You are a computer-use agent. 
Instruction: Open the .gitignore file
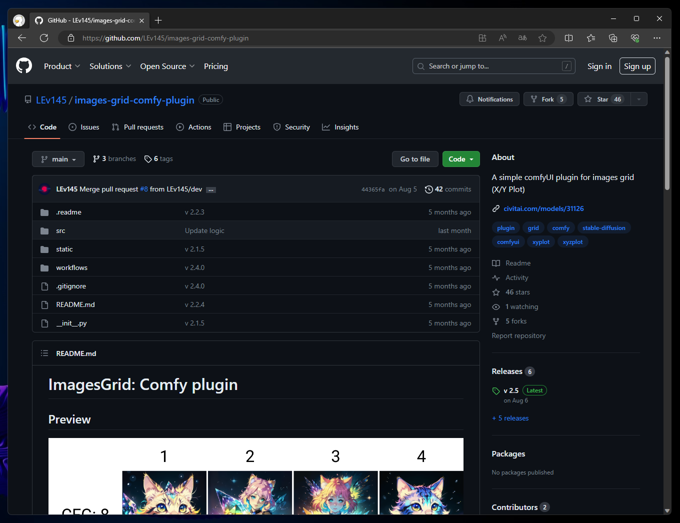pos(71,286)
